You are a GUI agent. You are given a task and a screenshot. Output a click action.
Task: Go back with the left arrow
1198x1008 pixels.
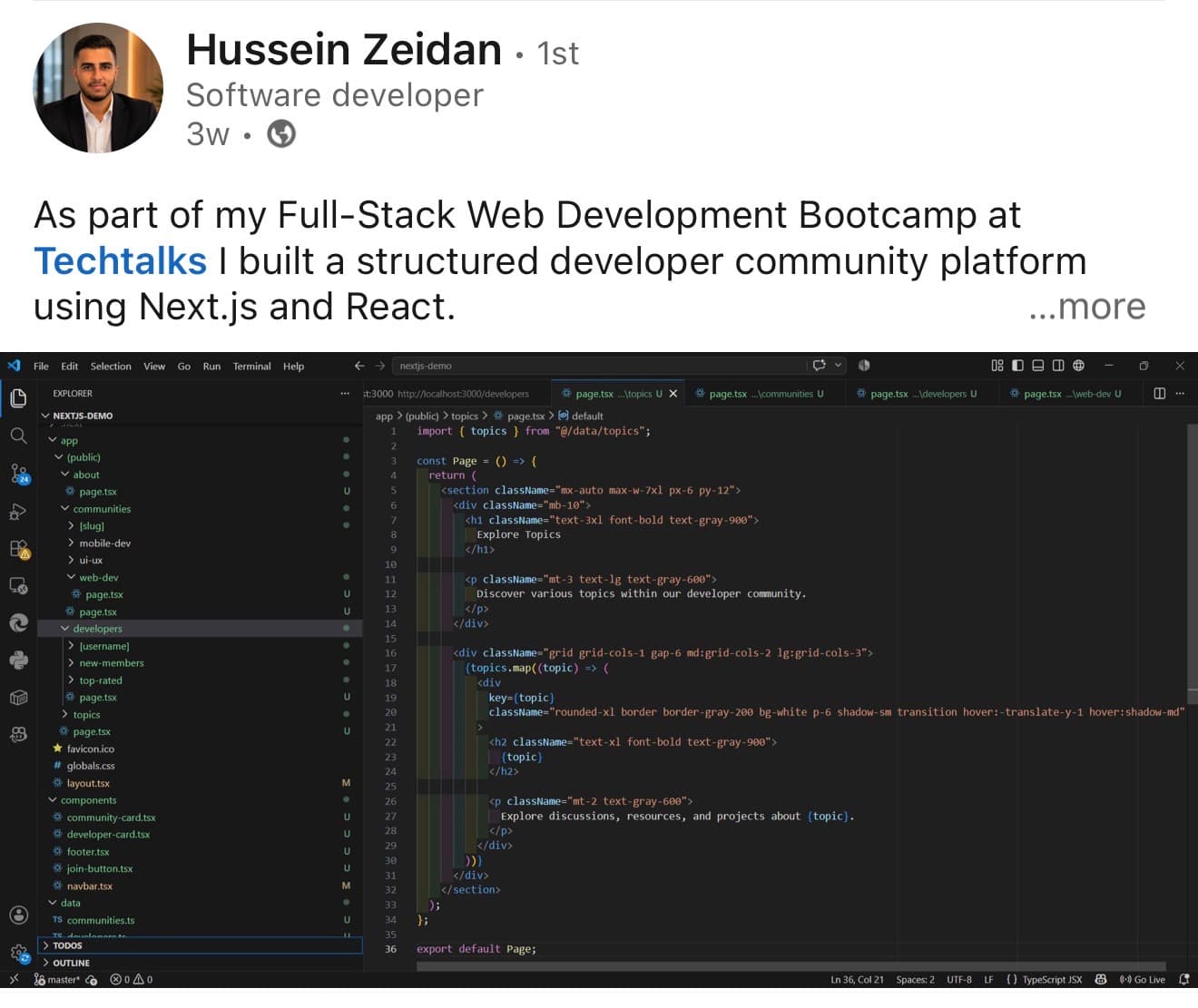359,366
